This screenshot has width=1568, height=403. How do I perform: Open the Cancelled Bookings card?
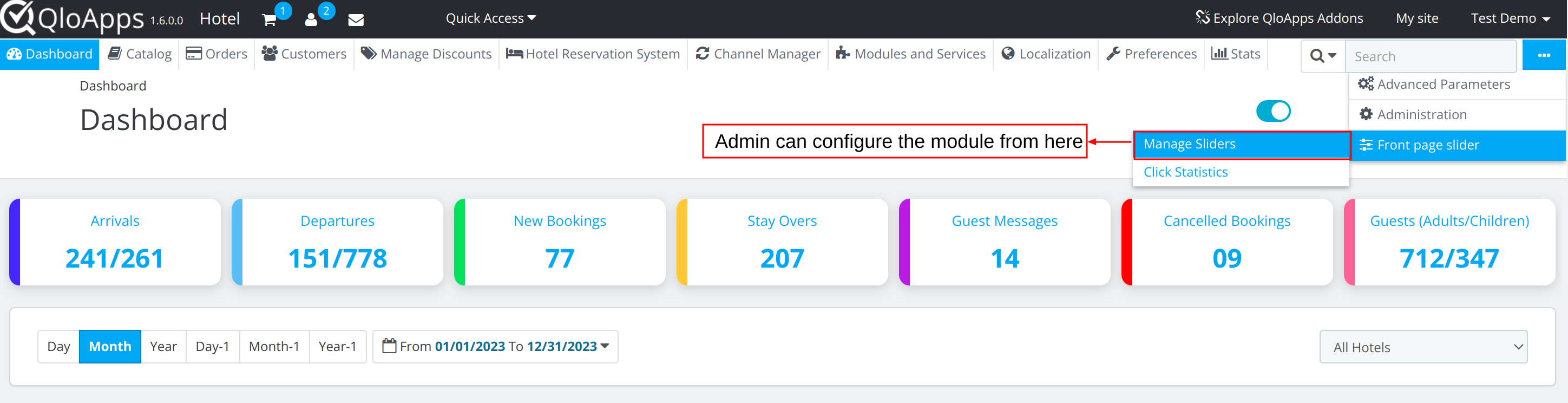click(x=1227, y=242)
